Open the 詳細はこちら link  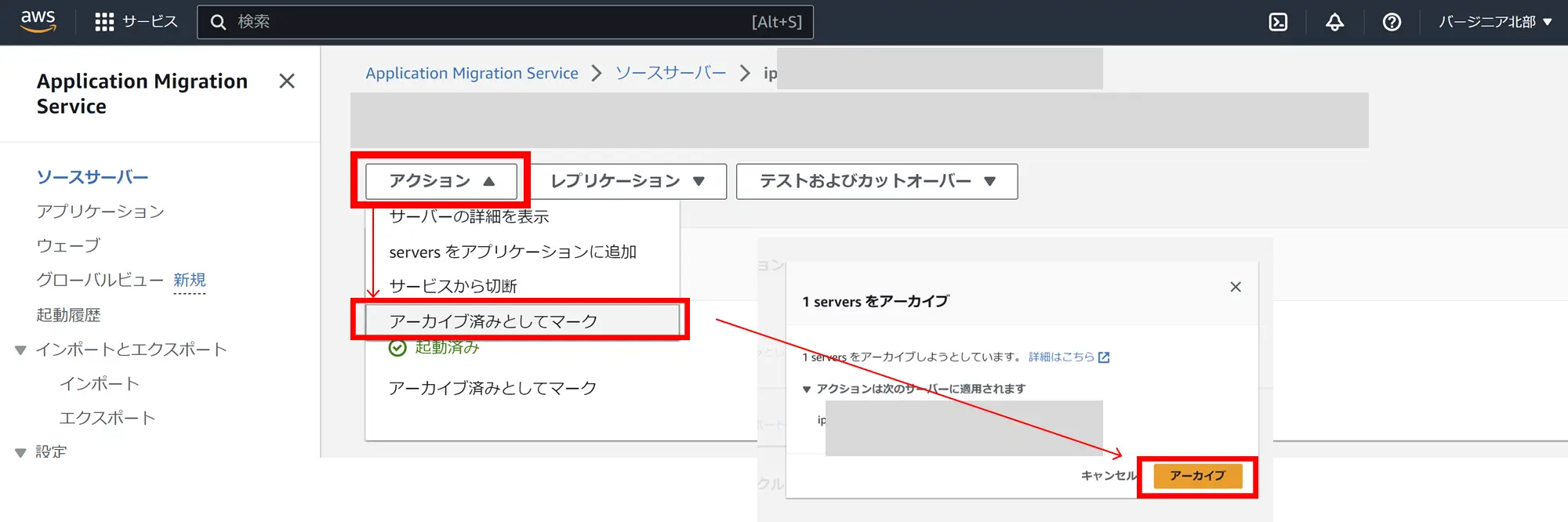(x=1061, y=357)
